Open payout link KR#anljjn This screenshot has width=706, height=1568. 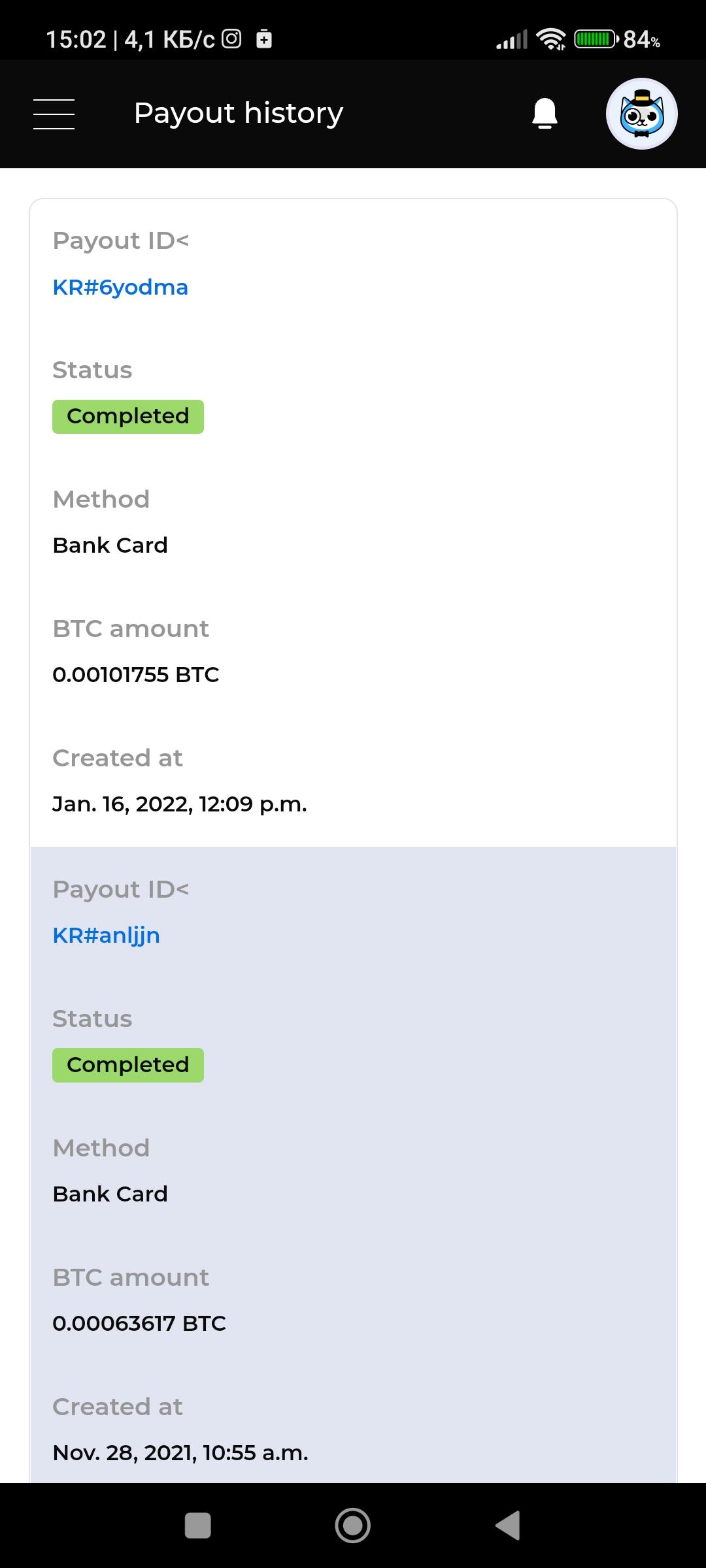click(x=106, y=936)
